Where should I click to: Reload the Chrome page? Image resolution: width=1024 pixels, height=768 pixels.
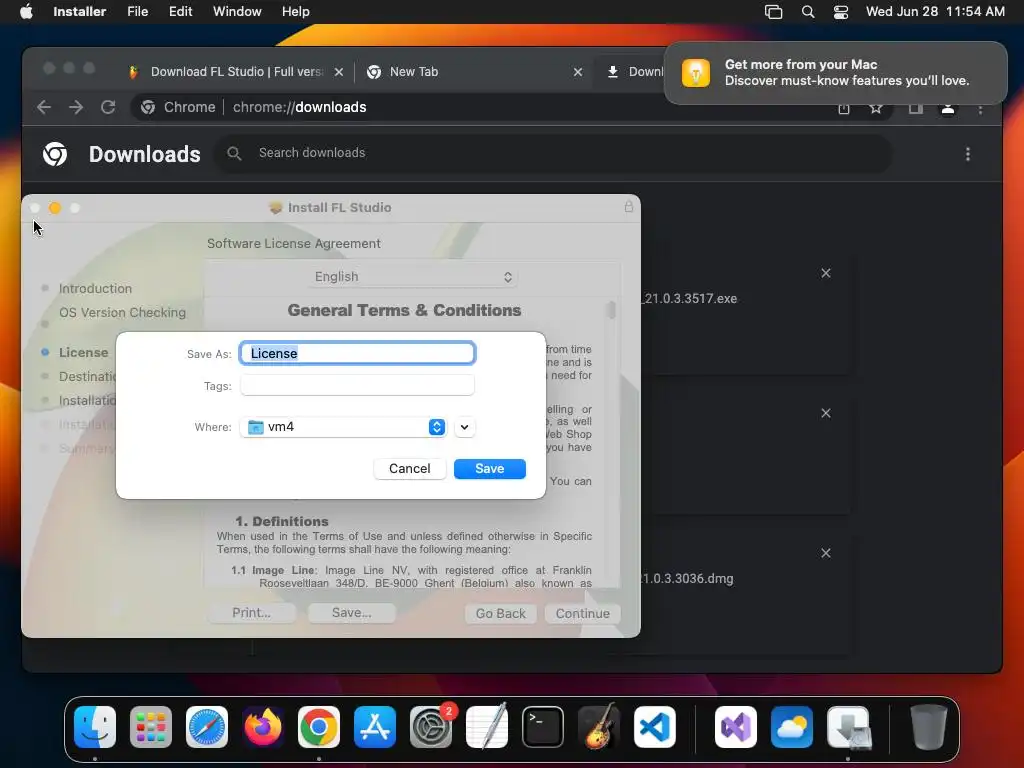[108, 107]
